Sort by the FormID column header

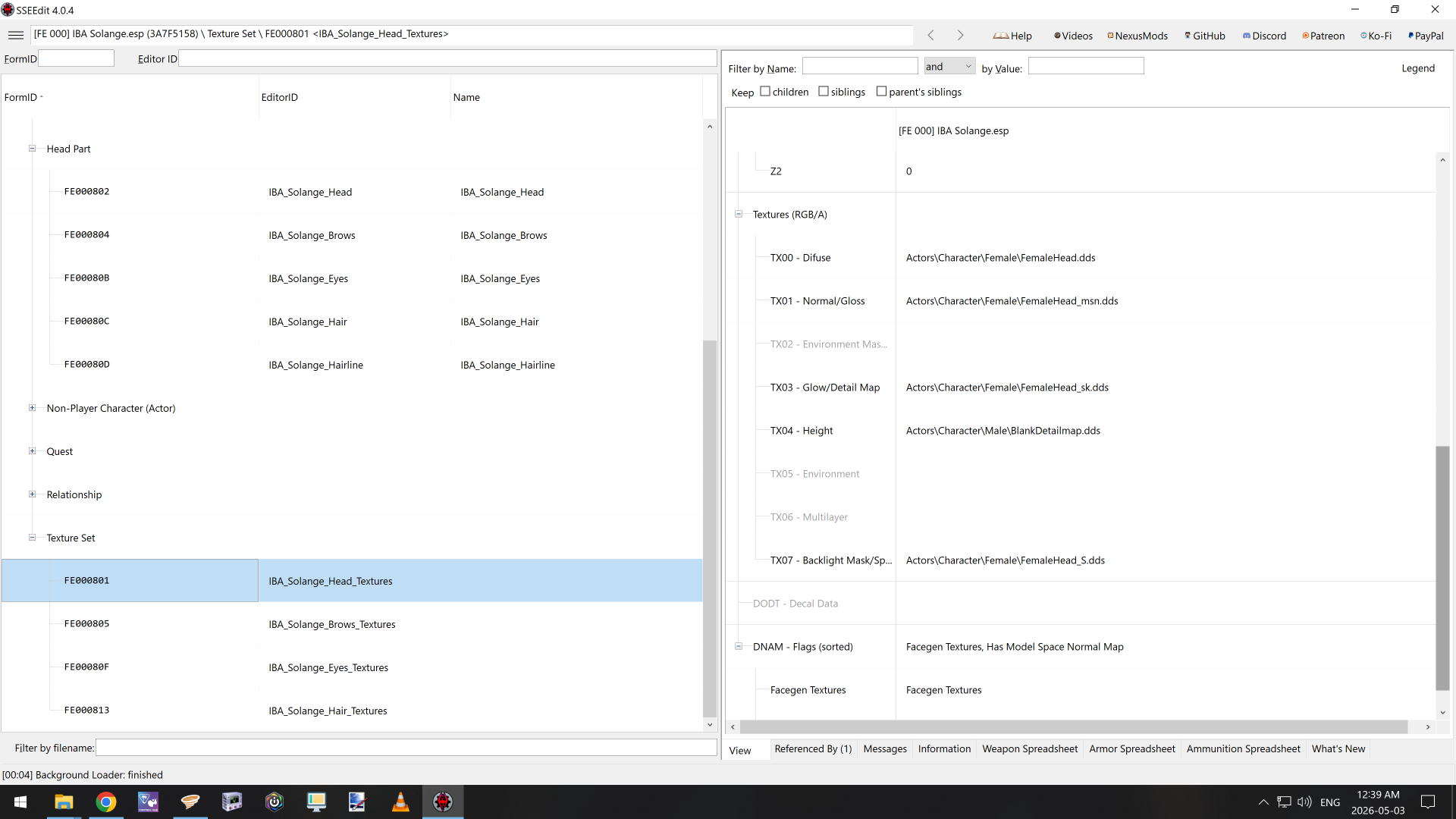pyautogui.click(x=129, y=97)
